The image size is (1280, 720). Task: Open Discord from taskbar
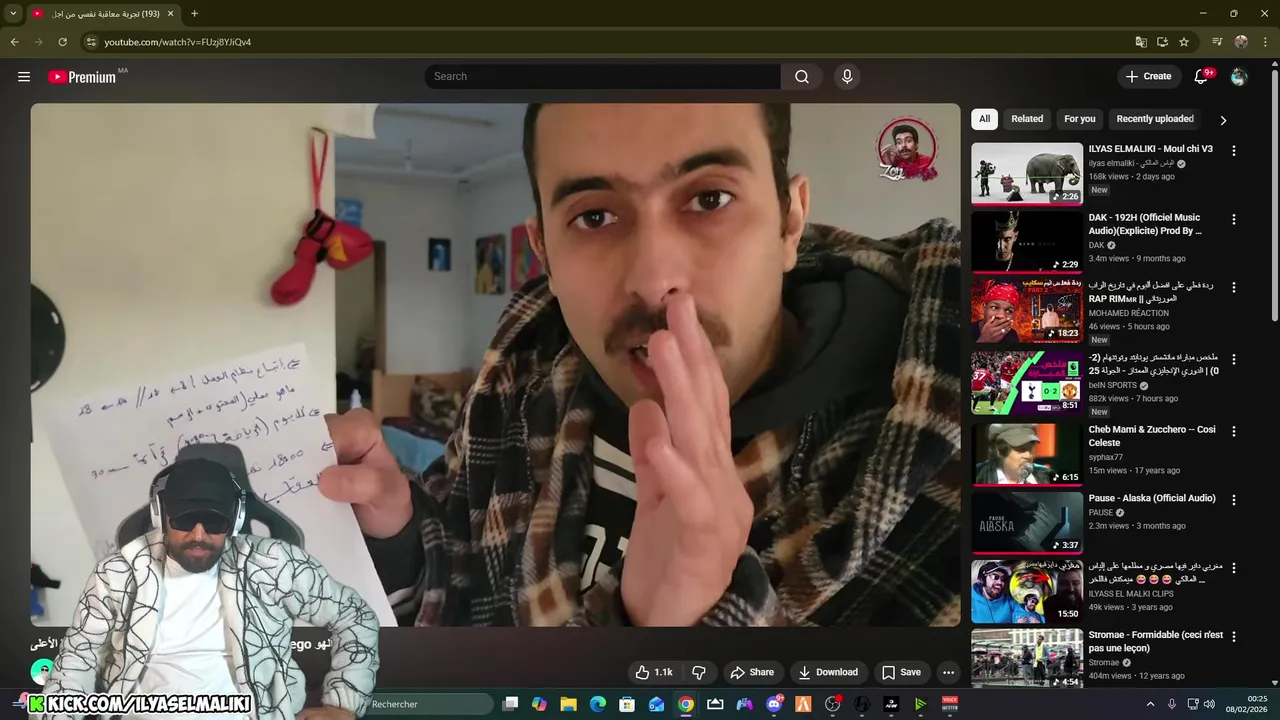coord(773,704)
